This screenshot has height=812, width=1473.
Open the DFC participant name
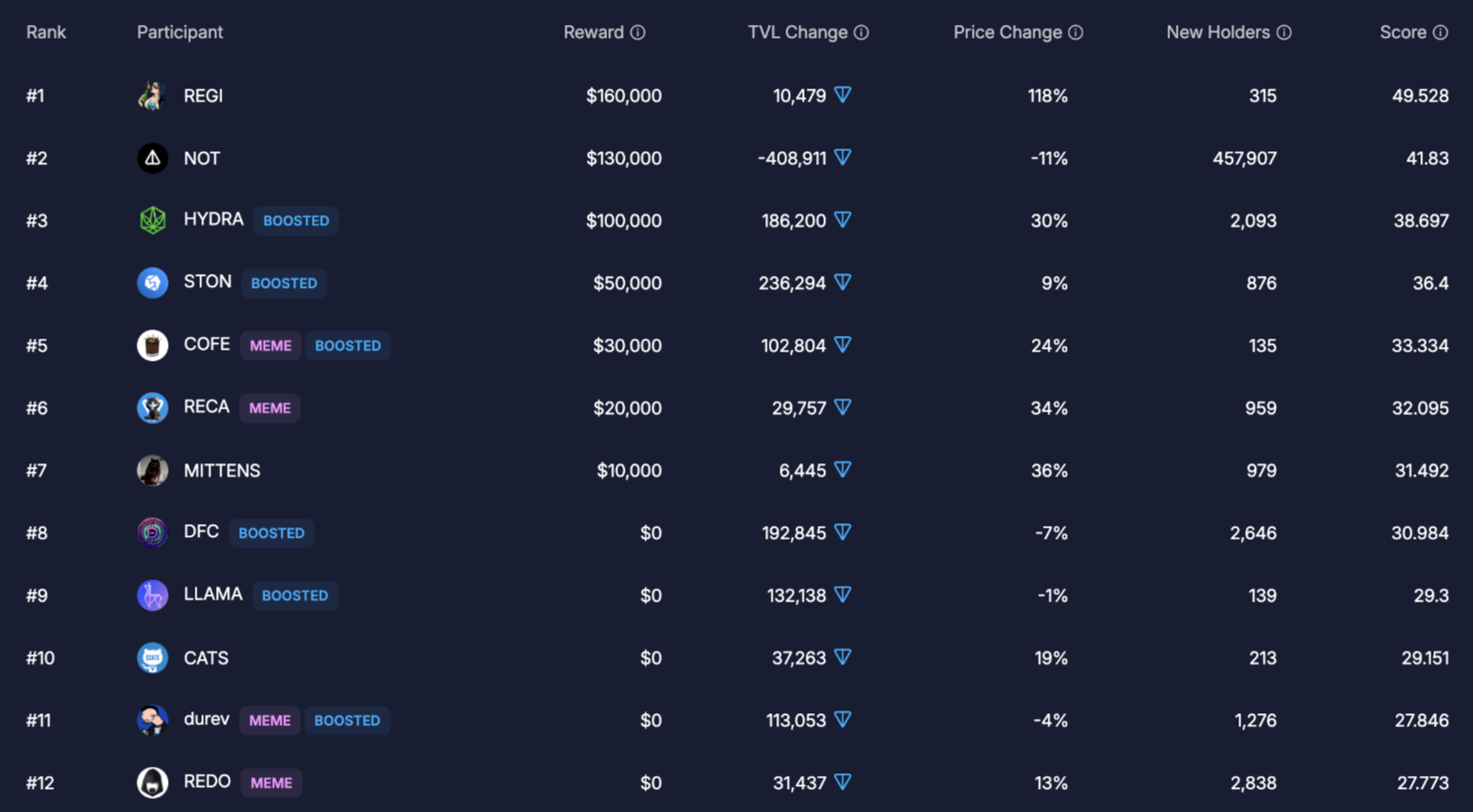[201, 531]
